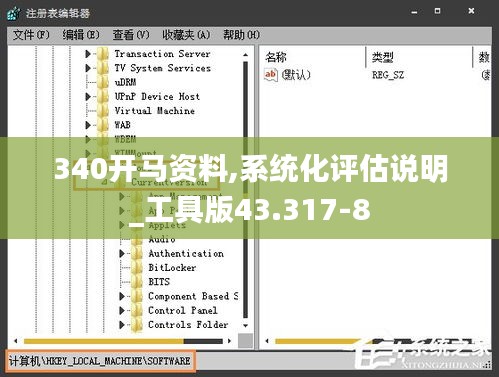Click tree pane vertical scroll down arrow
Screen dimensions: 499x377
tap(246, 326)
